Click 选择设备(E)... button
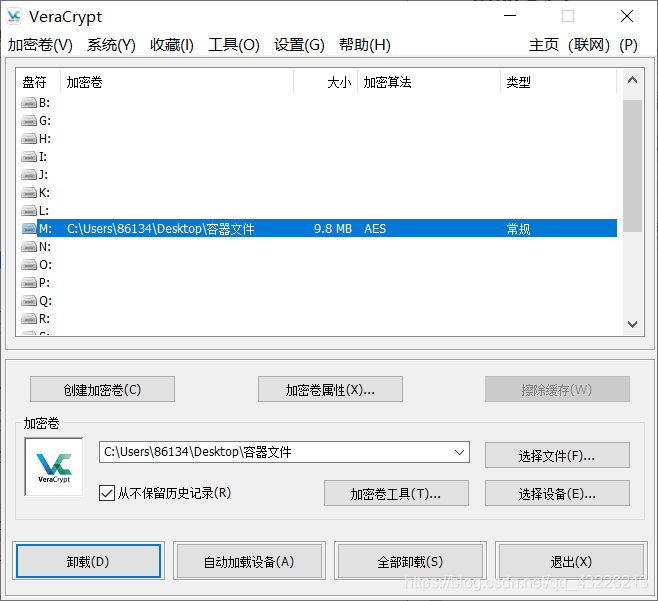The height and width of the screenshot is (601, 658). tap(557, 493)
